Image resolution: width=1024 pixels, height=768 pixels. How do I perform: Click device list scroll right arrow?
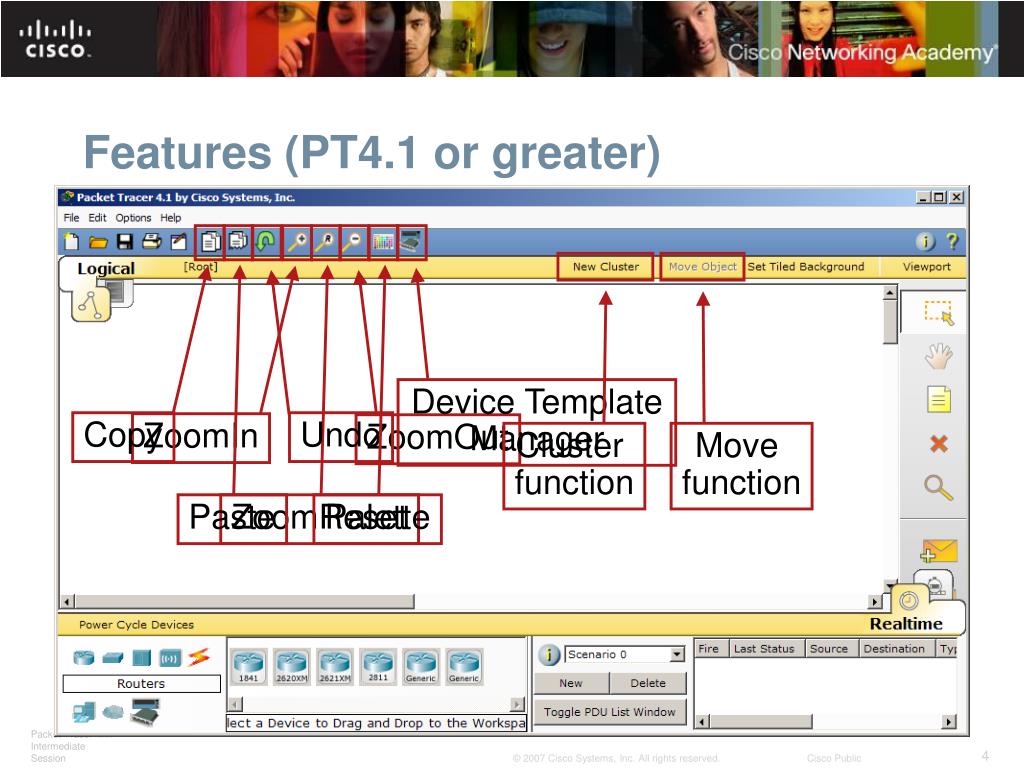(517, 704)
